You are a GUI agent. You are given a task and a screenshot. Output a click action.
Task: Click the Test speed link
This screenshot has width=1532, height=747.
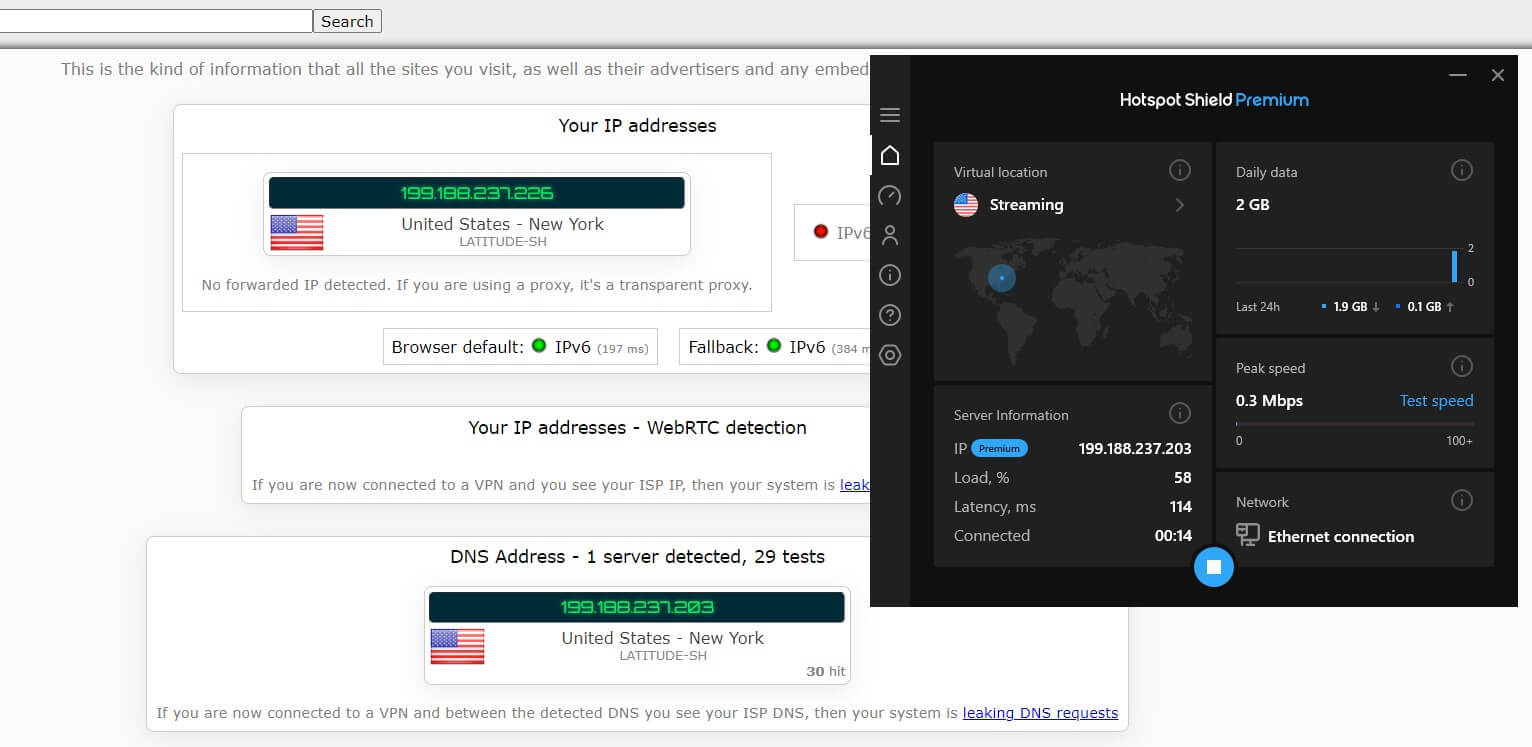coord(1436,400)
